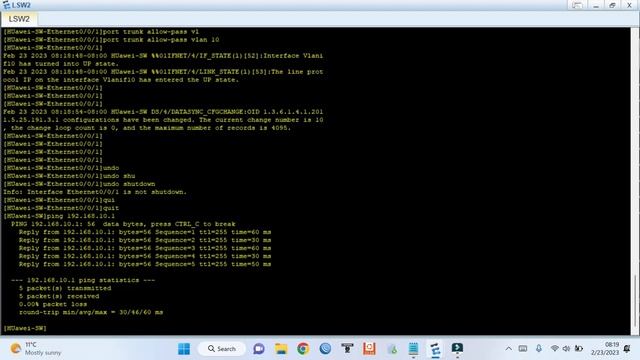Click the reply line with Sequence=3
640x360 pixels.
pos(145,248)
